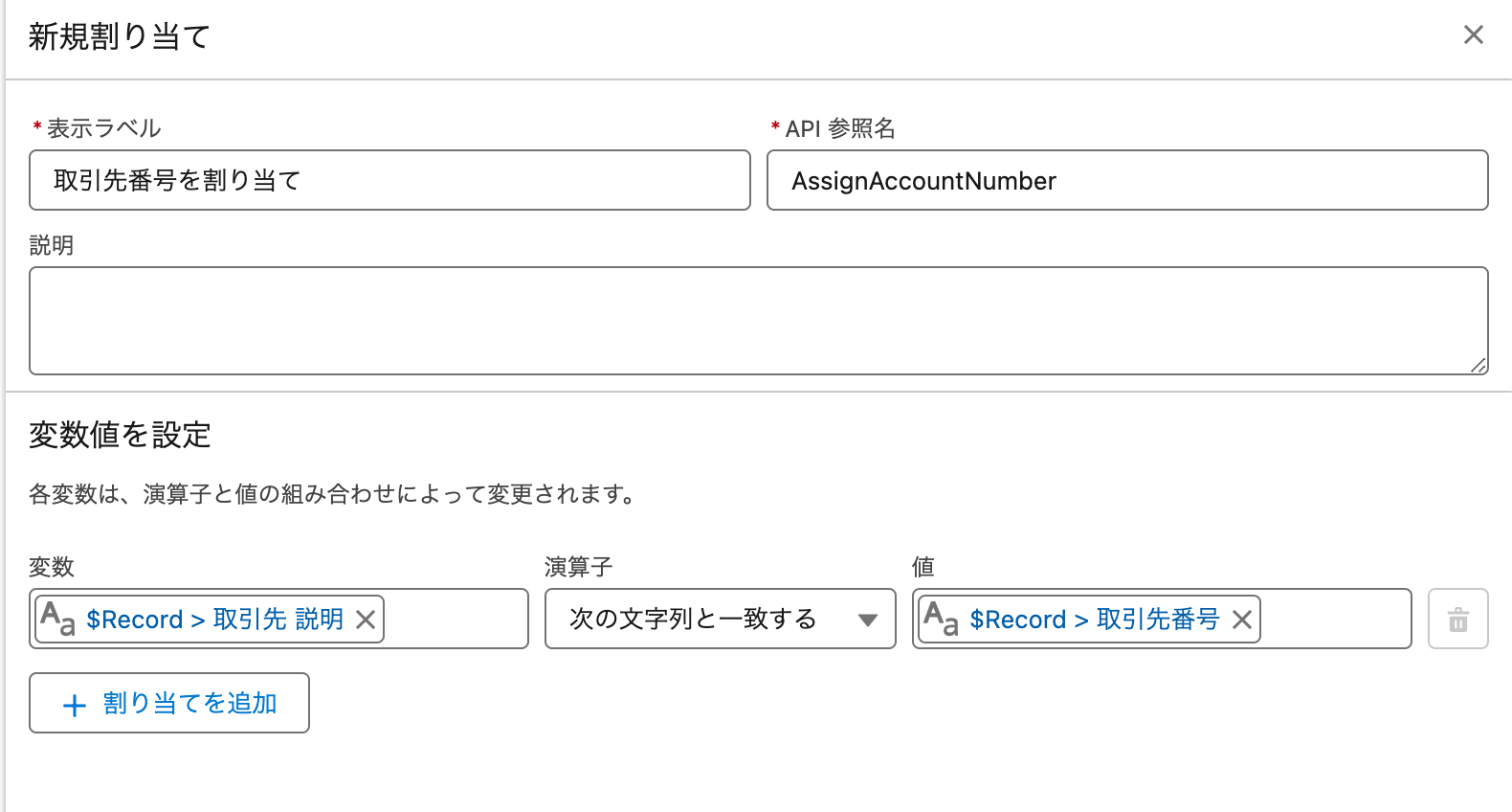Remove the $Record > 取引先 説明 pill
This screenshot has height=812, width=1512.
coord(366,620)
